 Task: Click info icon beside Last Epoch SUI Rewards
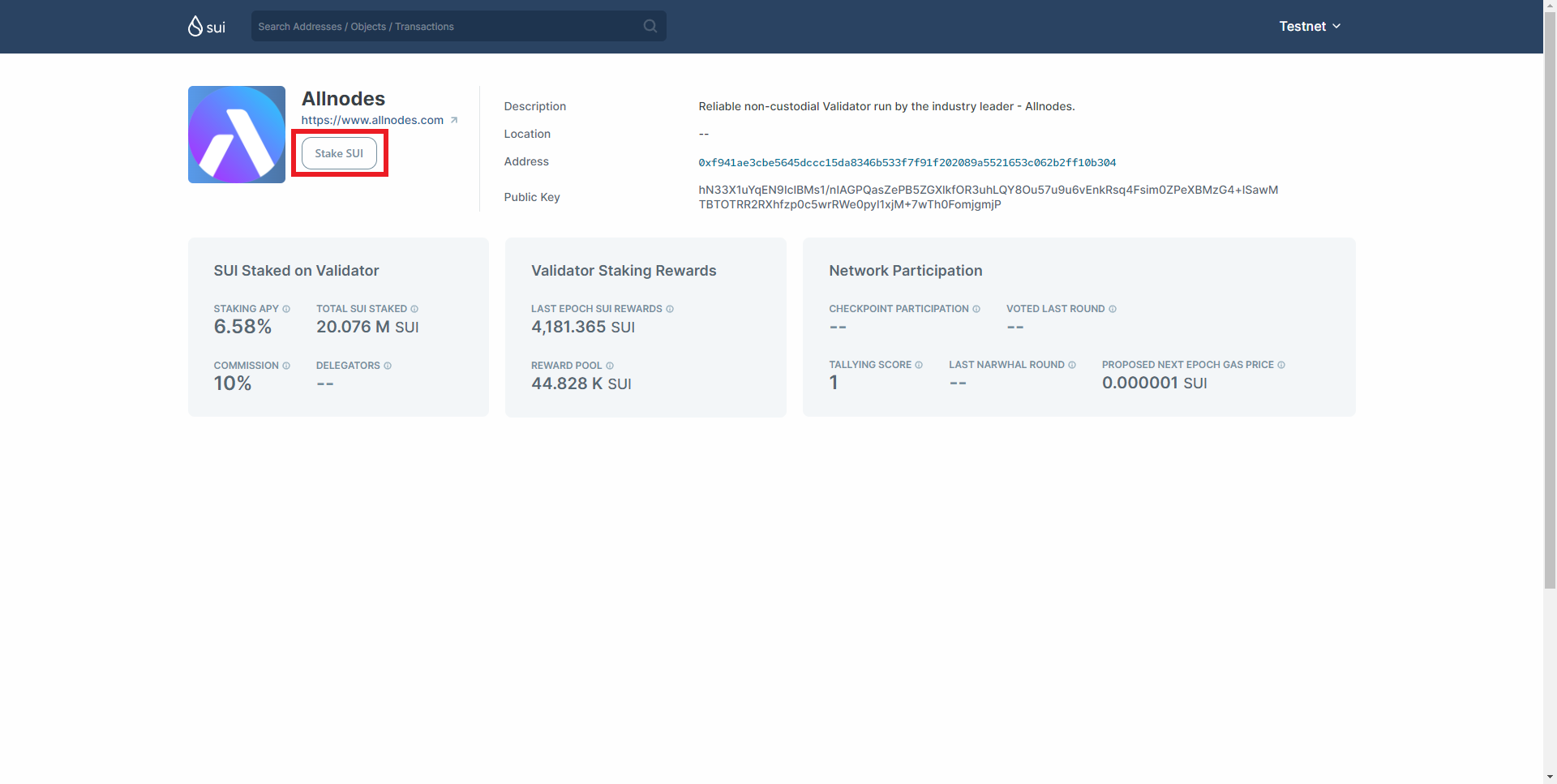pos(670,309)
